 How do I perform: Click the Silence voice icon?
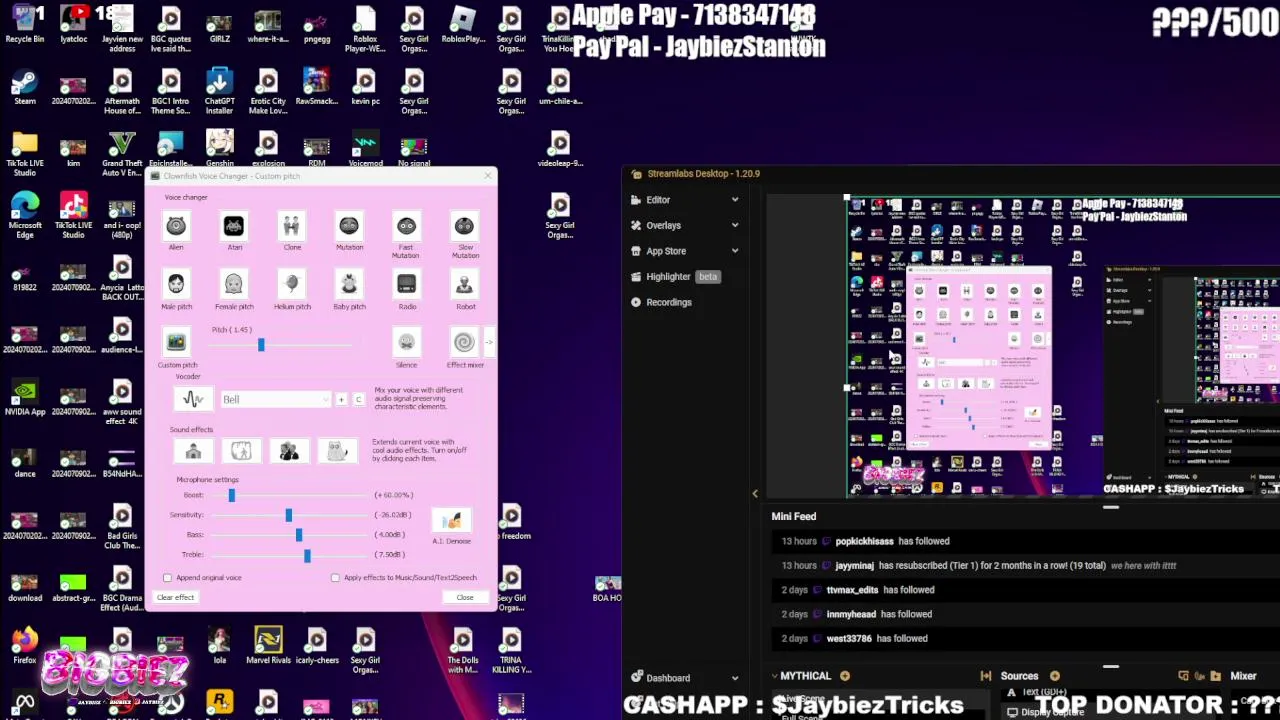click(x=406, y=343)
